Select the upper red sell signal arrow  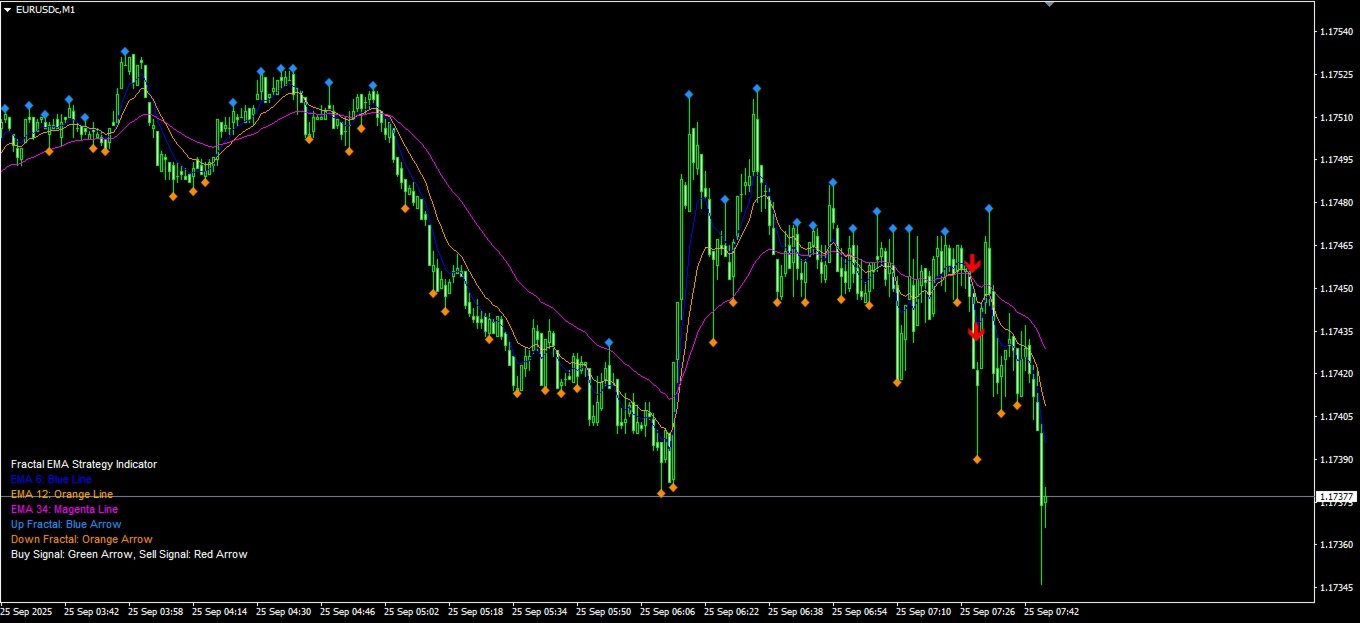972,264
